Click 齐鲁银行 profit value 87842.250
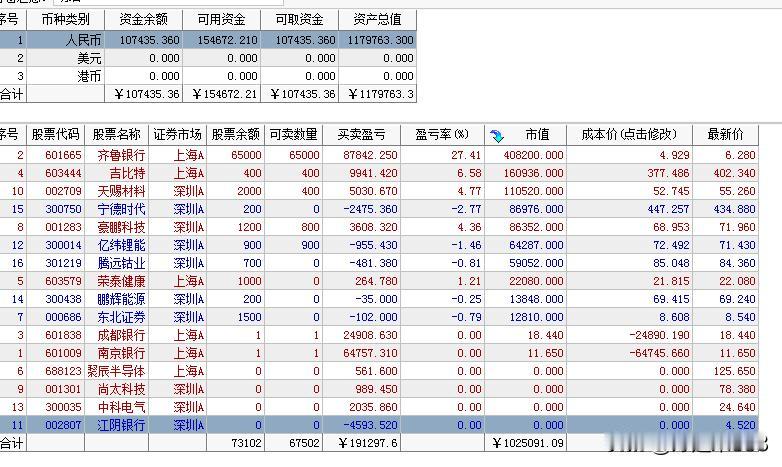The height and width of the screenshot is (467, 782). (370, 155)
